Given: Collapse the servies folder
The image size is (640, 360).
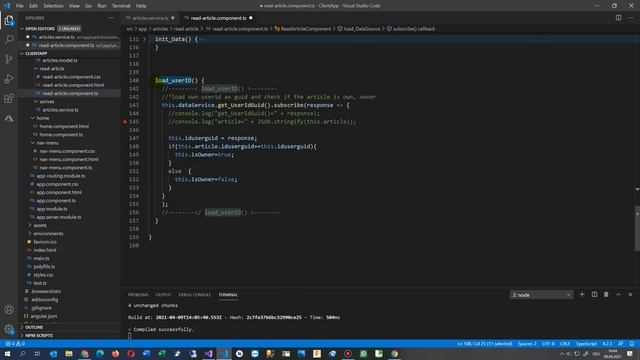Looking at the screenshot, I should pyautogui.click(x=36, y=102).
